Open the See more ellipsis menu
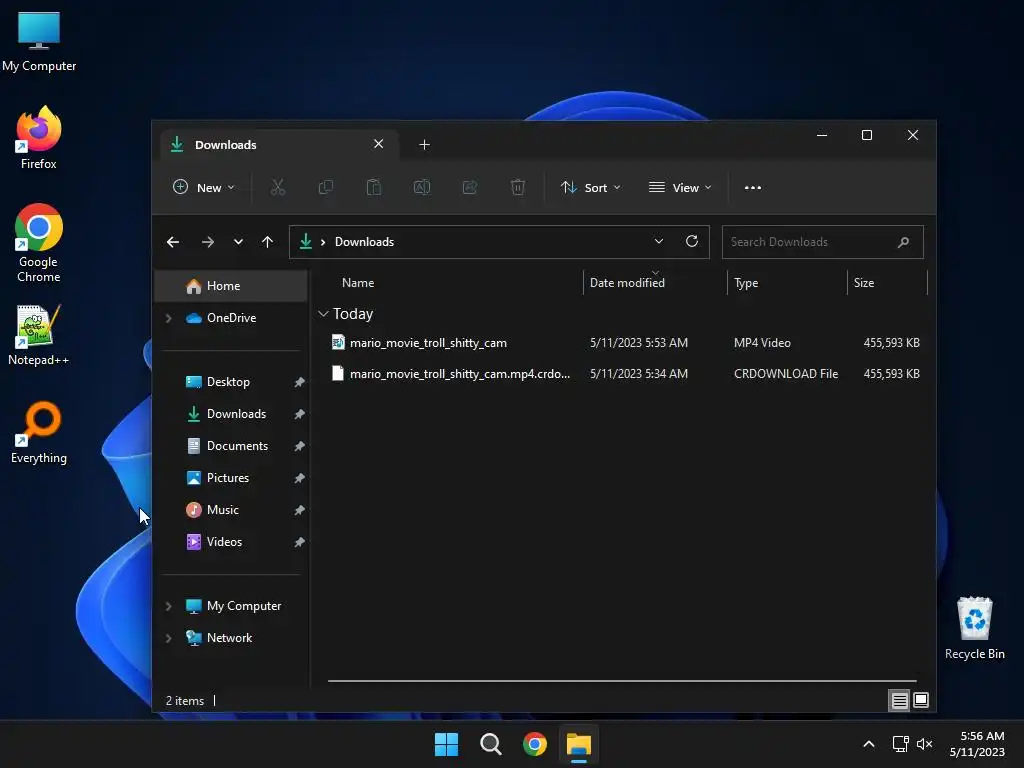Screen dimensions: 1024x768 click(752, 187)
